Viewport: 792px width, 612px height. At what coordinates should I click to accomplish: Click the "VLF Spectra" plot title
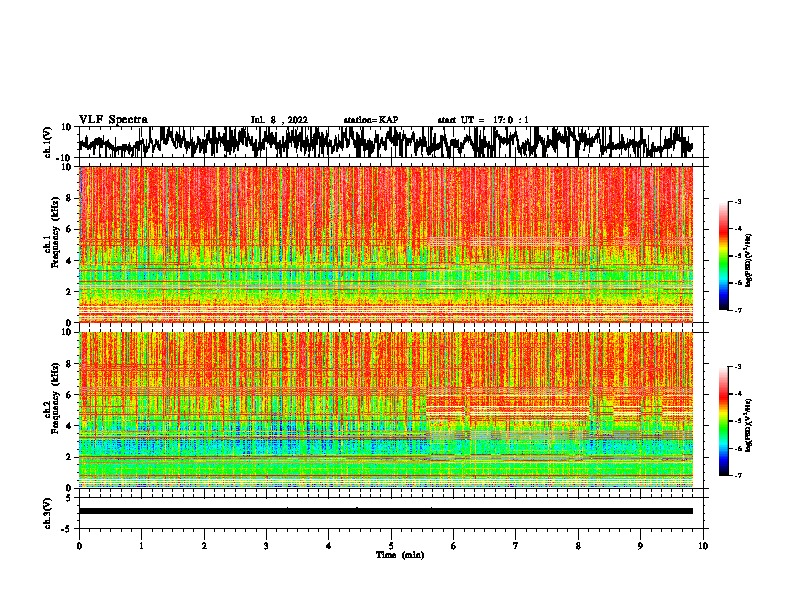point(113,120)
